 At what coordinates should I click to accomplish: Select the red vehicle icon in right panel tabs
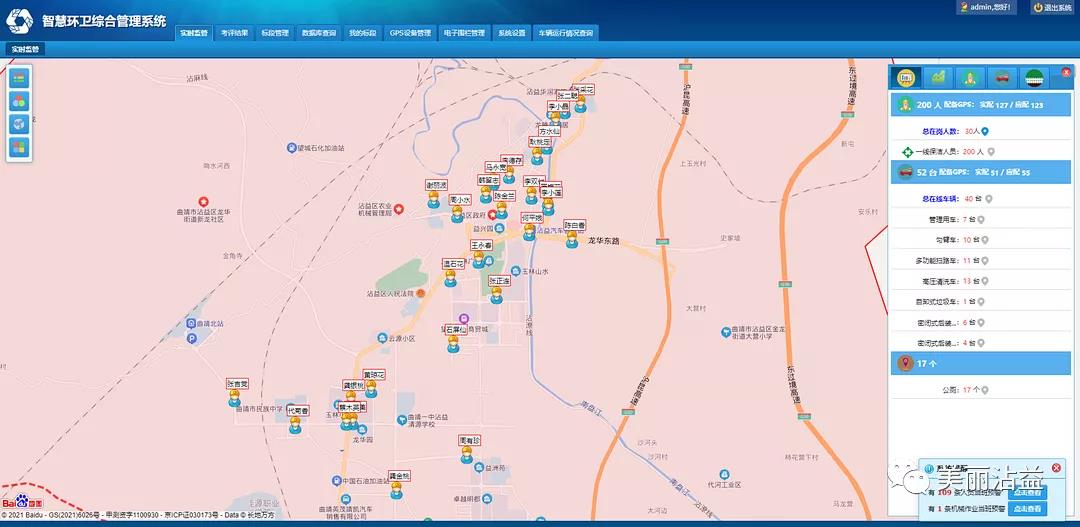[x=1001, y=77]
